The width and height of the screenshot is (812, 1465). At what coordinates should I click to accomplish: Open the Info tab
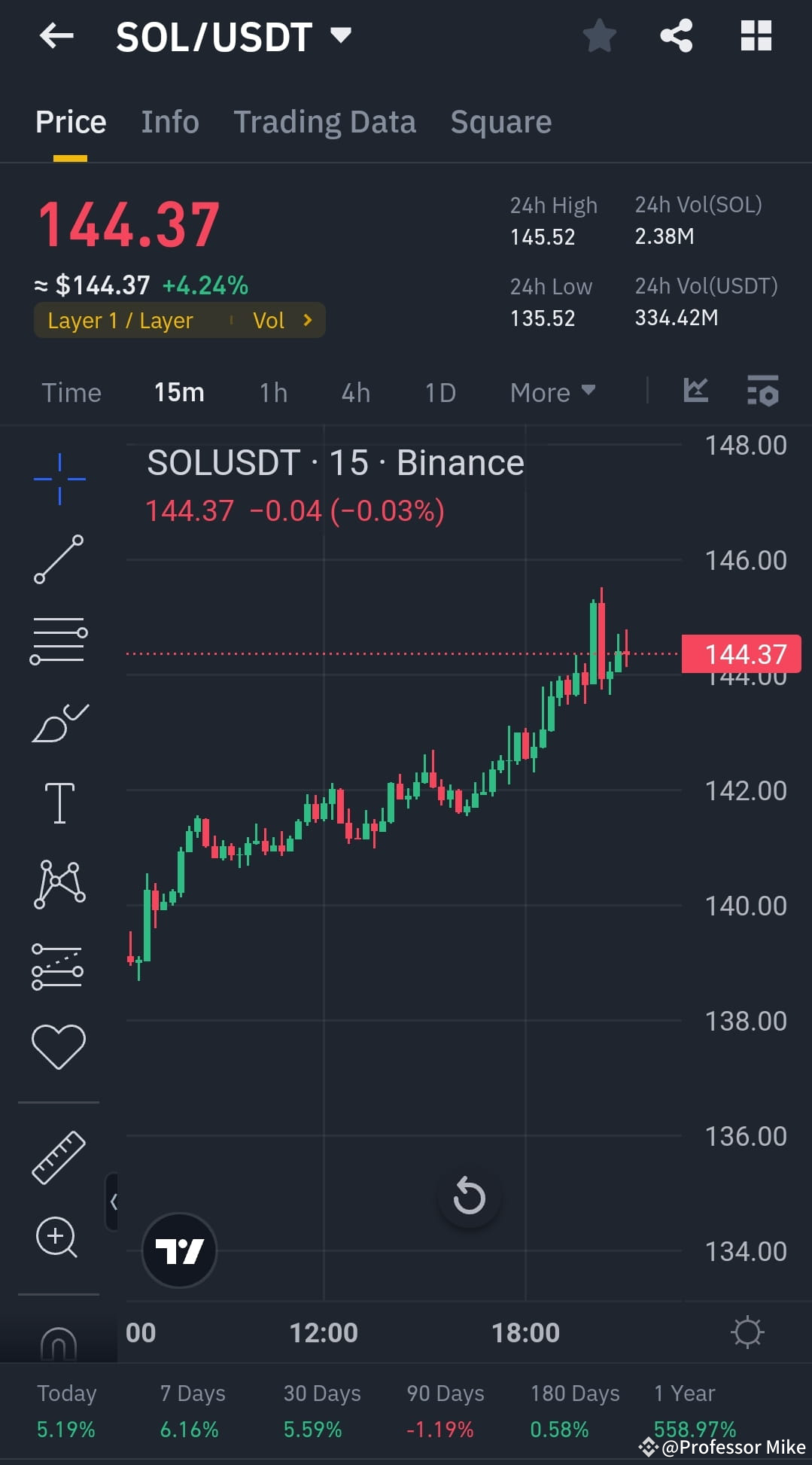(169, 121)
